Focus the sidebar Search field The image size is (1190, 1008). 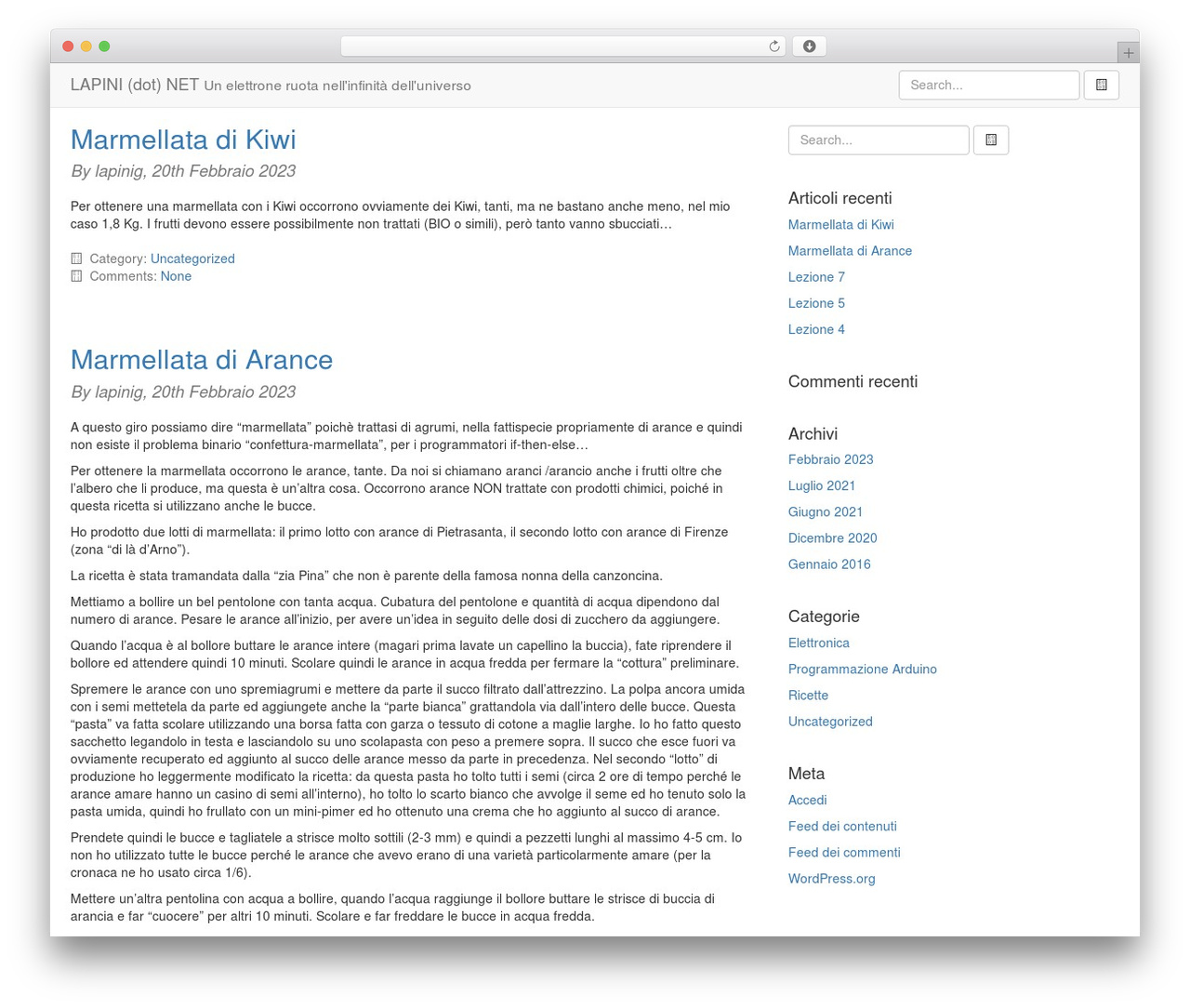click(879, 139)
